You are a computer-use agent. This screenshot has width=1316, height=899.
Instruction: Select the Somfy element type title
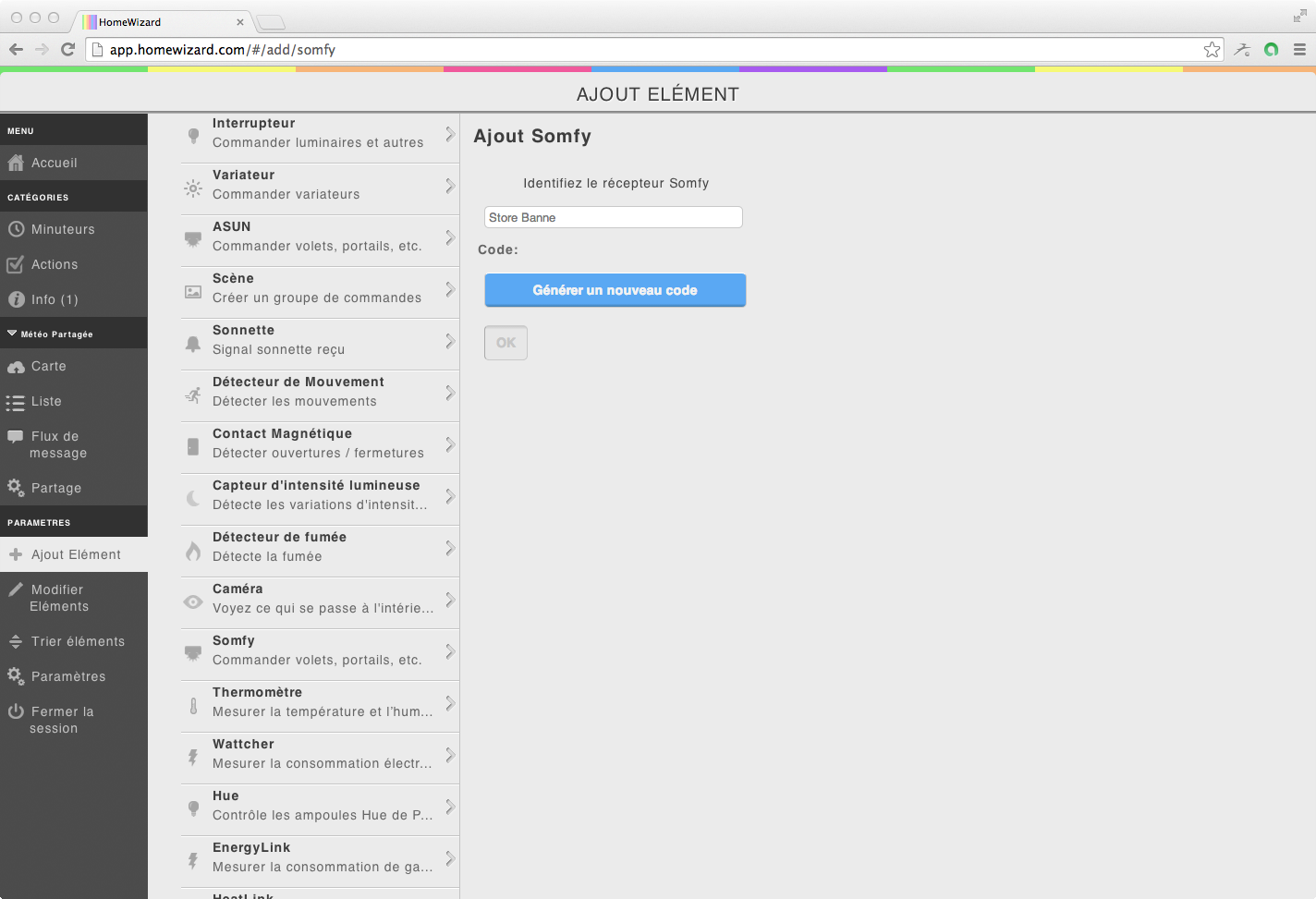coord(234,640)
